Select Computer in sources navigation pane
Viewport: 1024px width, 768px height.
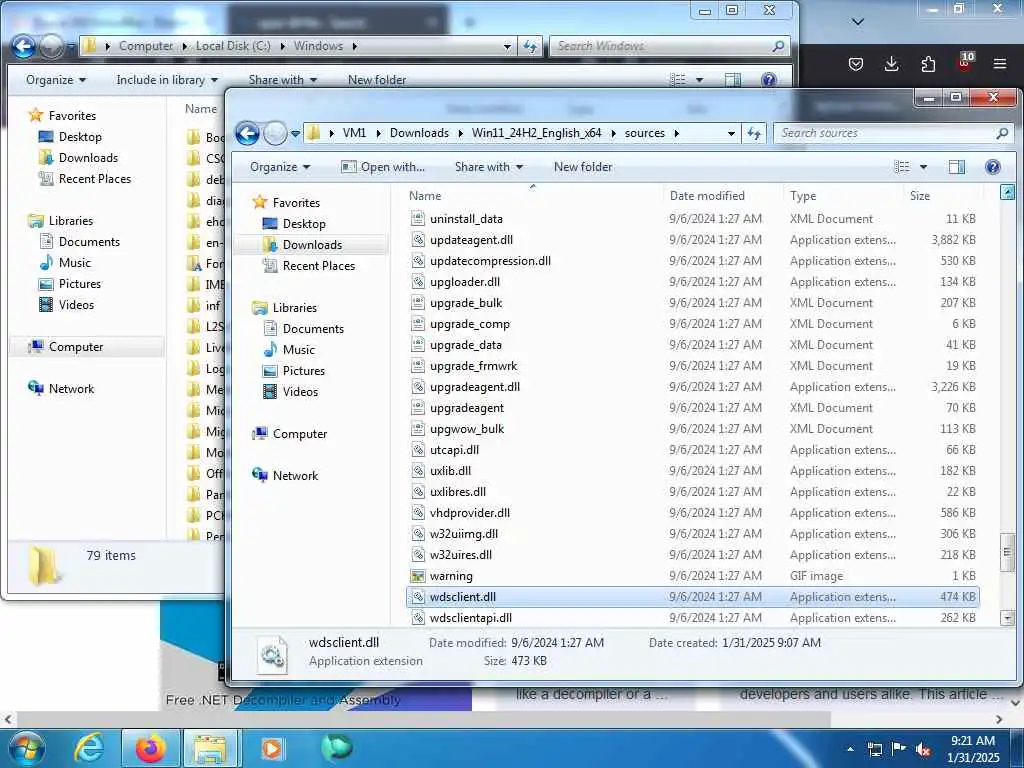[x=300, y=434]
